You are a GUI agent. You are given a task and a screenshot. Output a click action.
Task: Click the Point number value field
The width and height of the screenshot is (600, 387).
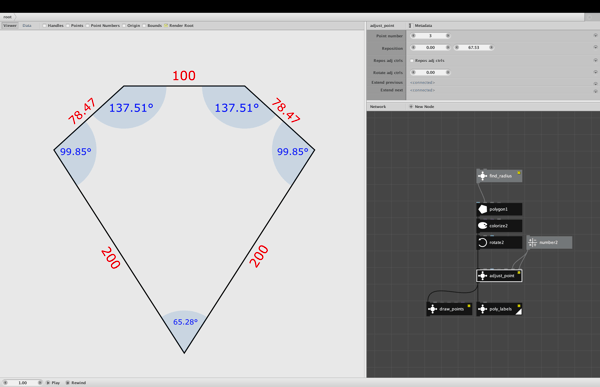point(430,36)
